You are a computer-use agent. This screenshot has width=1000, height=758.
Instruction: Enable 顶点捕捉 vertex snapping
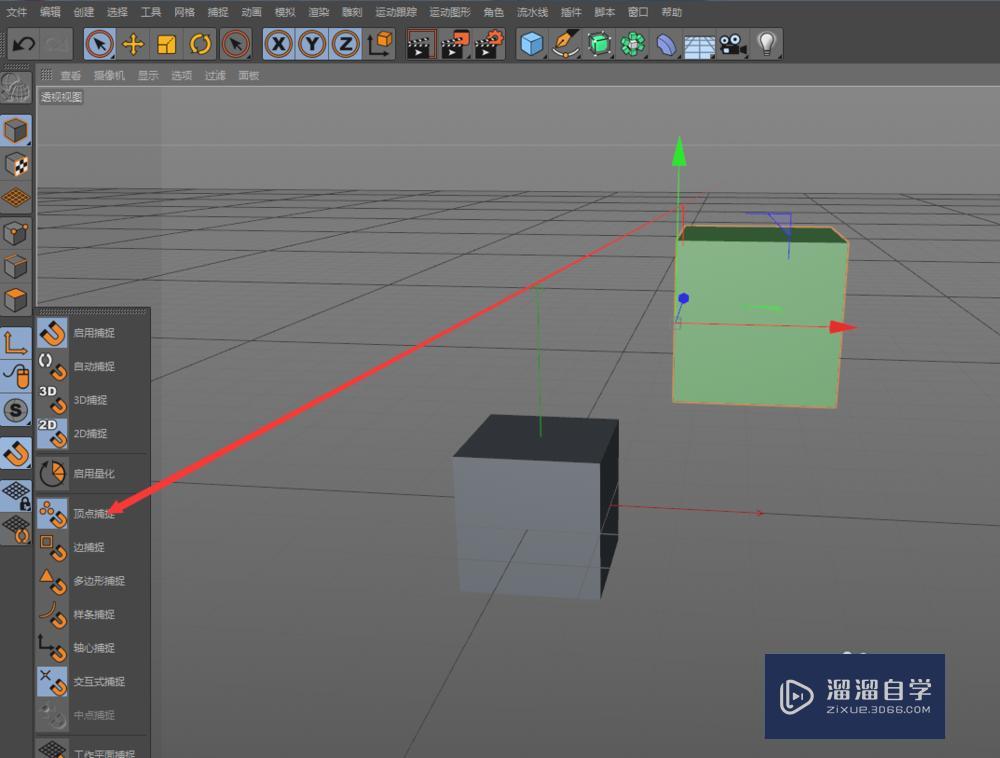(92, 513)
